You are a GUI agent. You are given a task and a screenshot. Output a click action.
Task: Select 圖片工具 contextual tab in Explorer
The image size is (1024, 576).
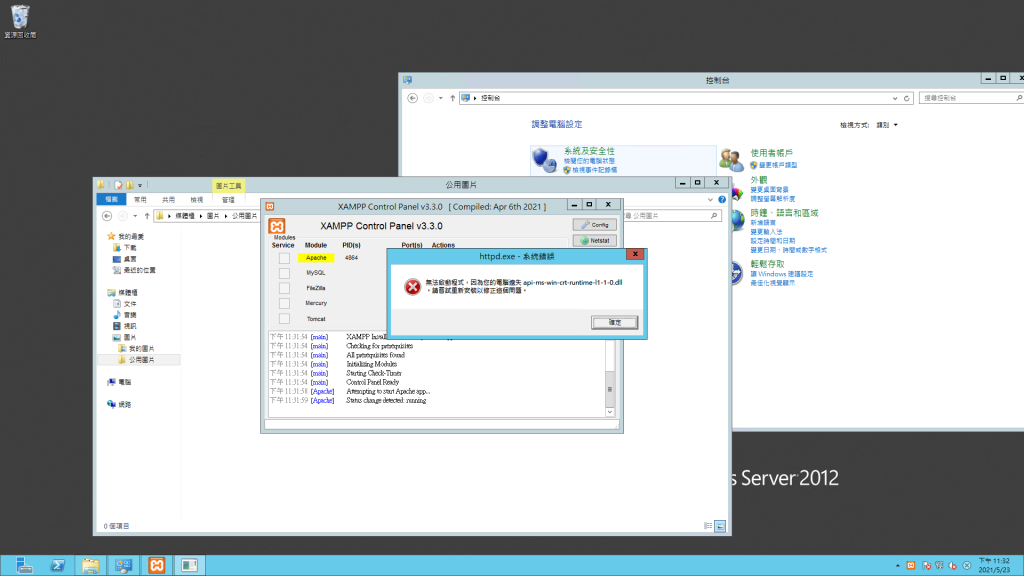pos(229,185)
